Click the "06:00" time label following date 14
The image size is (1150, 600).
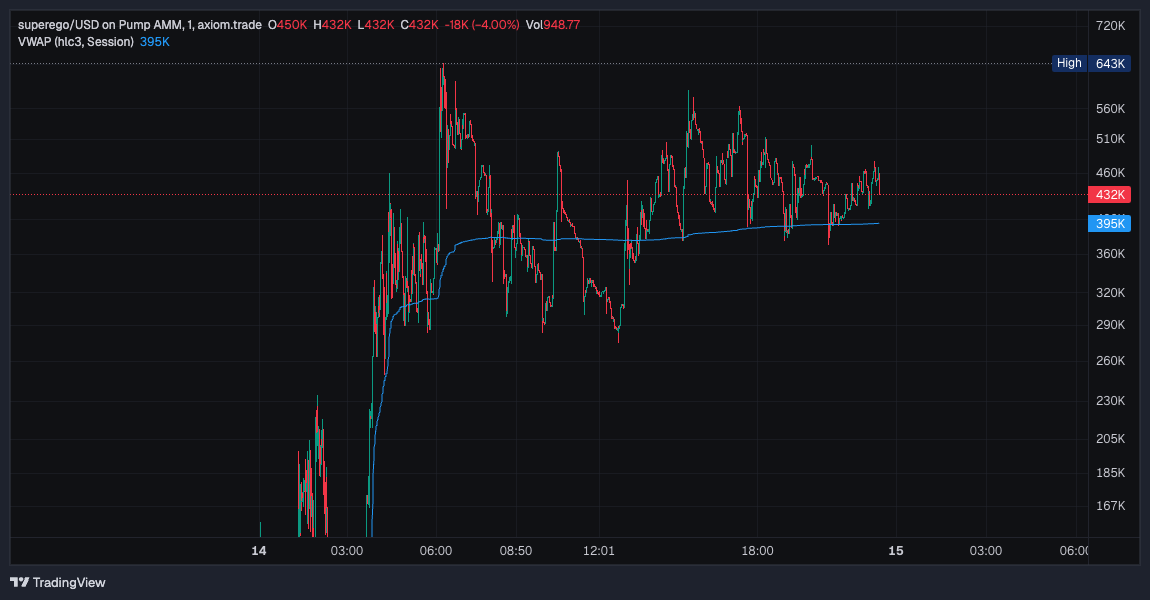tap(436, 551)
